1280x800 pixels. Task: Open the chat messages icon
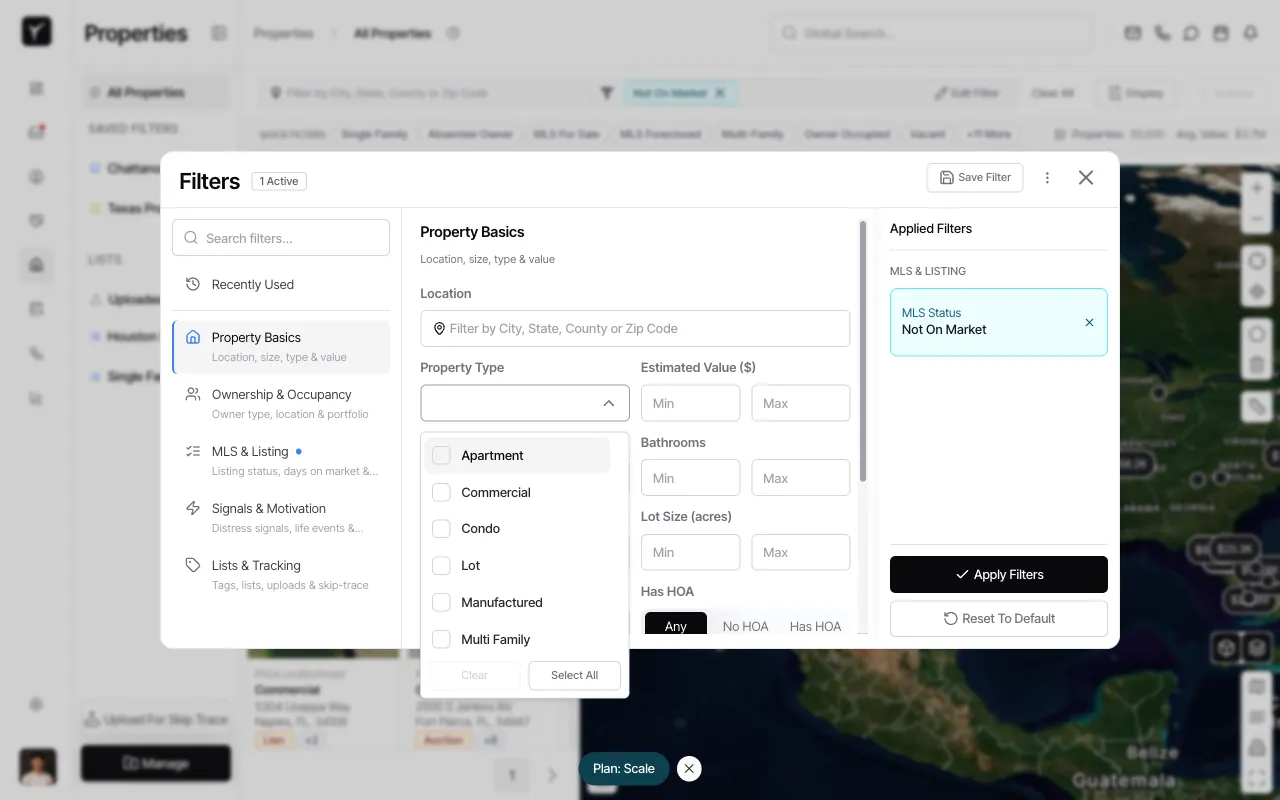tap(1191, 33)
